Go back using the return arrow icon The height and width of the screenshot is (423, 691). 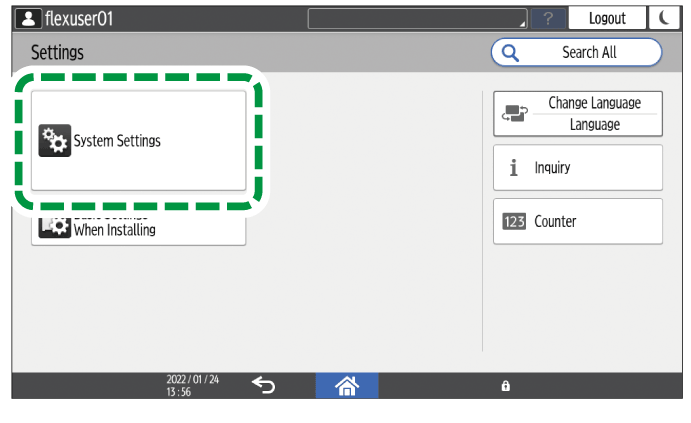264,385
